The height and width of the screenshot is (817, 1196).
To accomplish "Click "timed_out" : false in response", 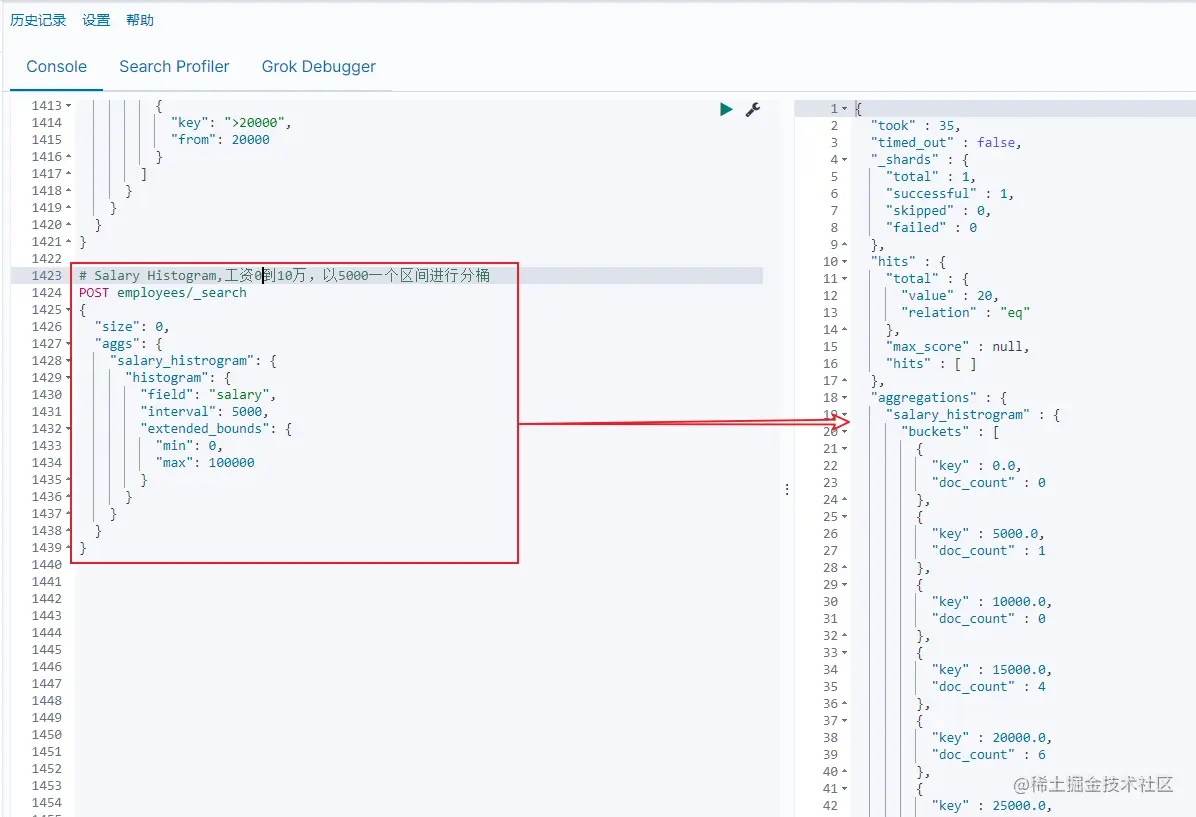I will pos(946,143).
